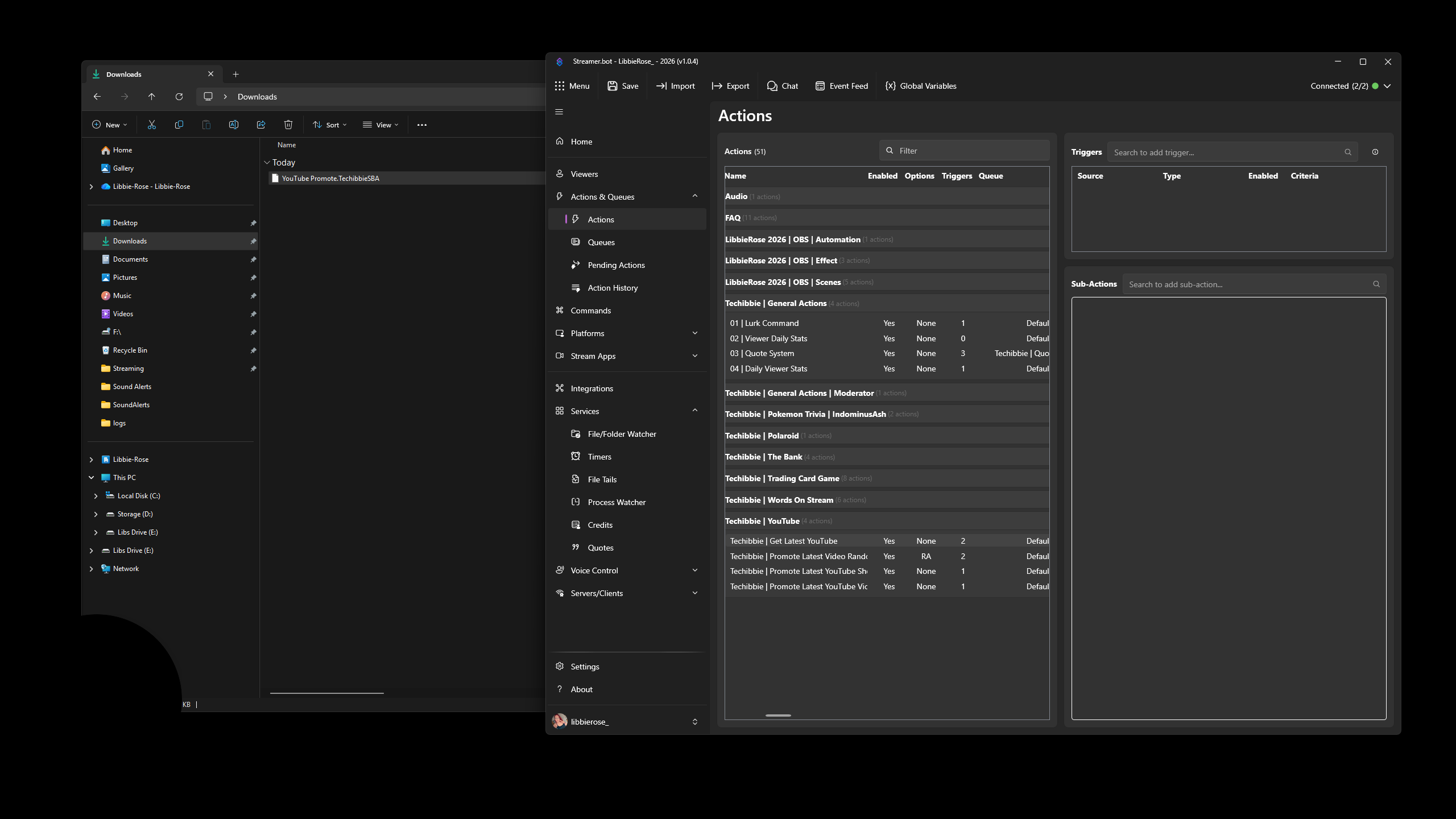Click the Delete trash icon in File Explorer

288,125
